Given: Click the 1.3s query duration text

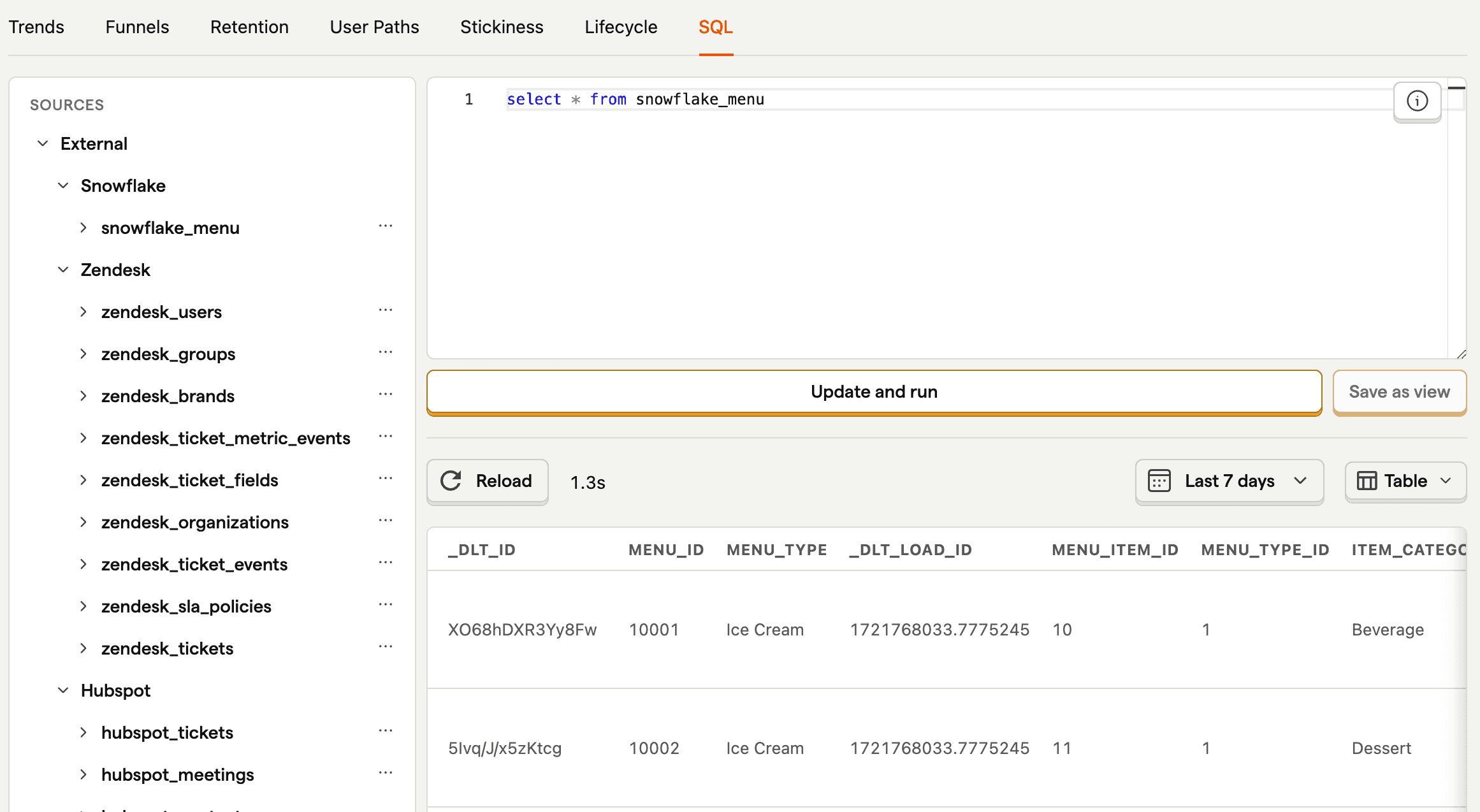Looking at the screenshot, I should (588, 482).
